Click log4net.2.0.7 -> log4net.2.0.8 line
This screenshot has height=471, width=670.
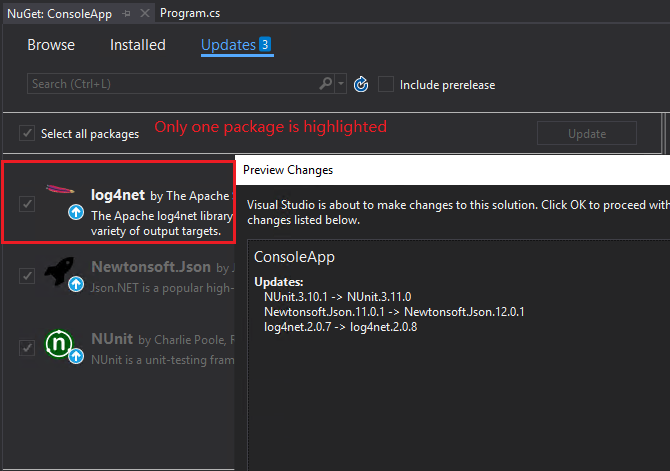pos(341,327)
